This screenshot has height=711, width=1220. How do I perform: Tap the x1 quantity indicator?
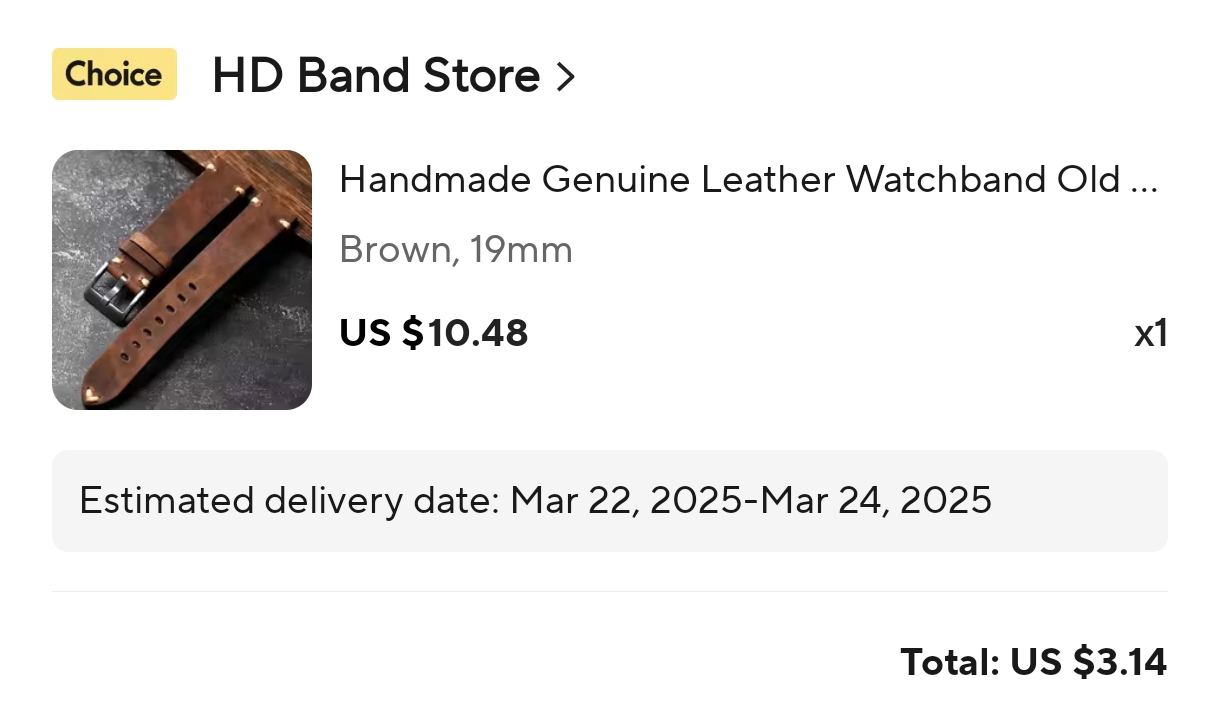[x=1150, y=334]
